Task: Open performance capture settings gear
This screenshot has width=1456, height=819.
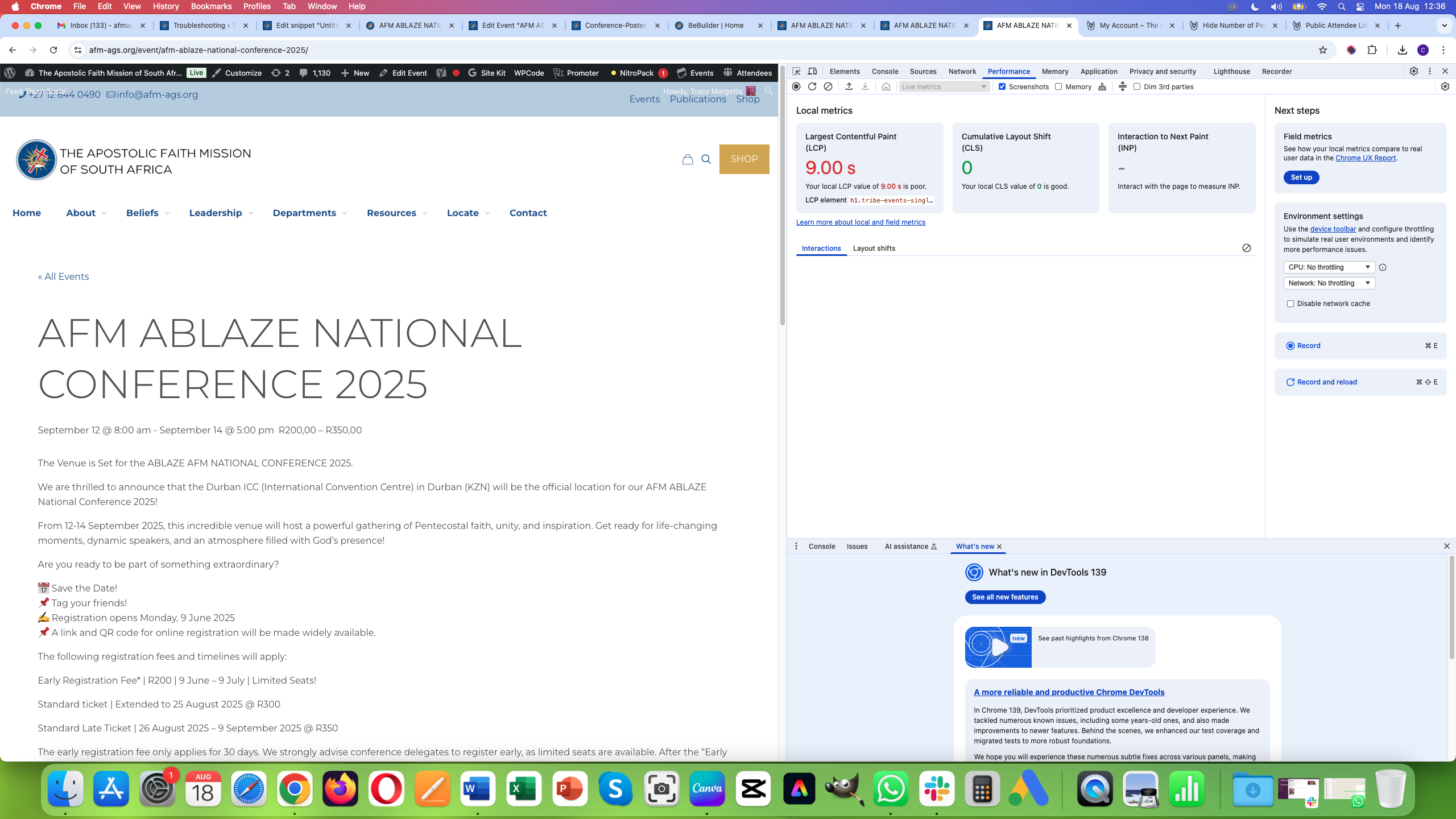Action: [1445, 86]
